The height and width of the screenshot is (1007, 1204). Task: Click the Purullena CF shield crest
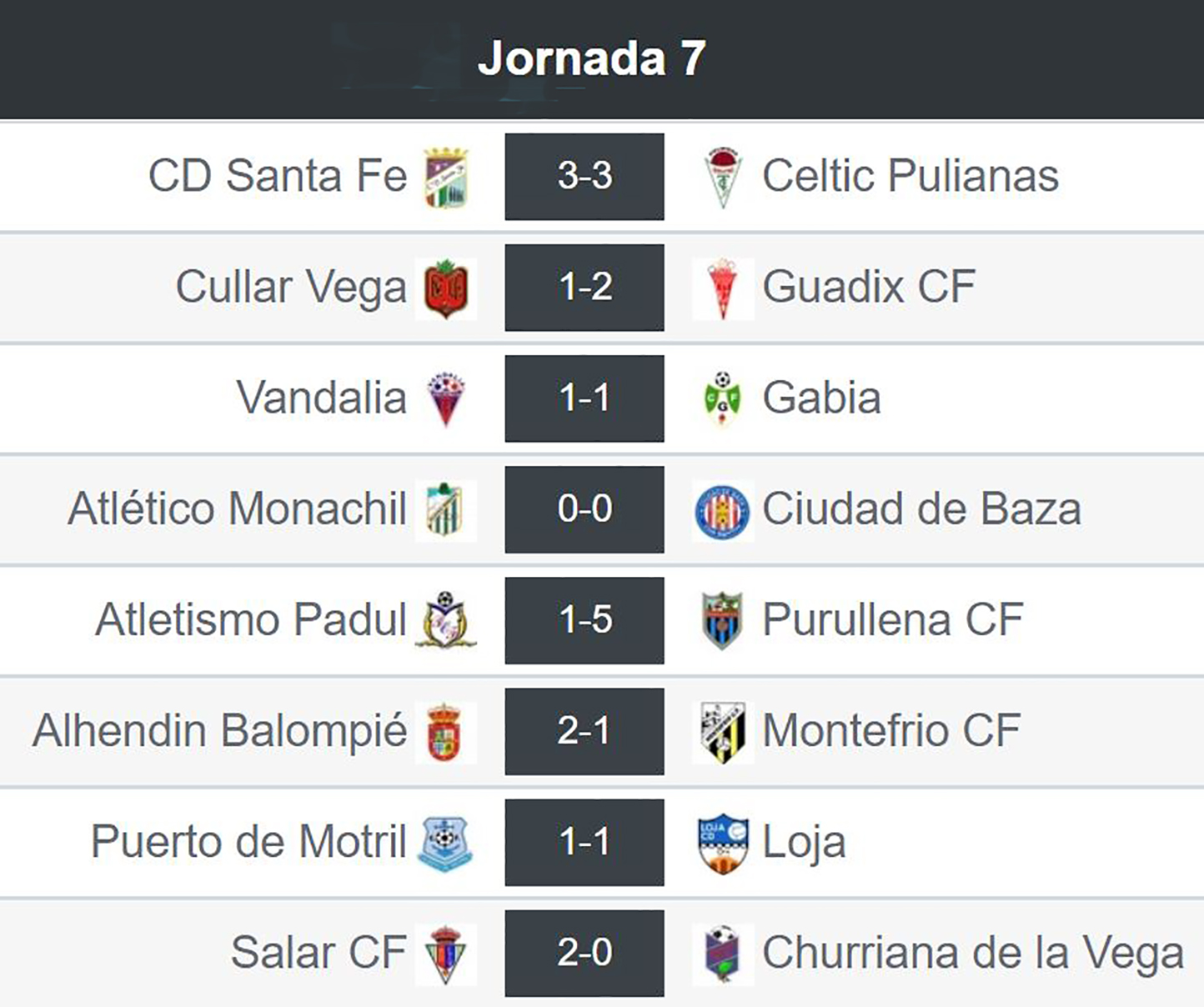(723, 620)
